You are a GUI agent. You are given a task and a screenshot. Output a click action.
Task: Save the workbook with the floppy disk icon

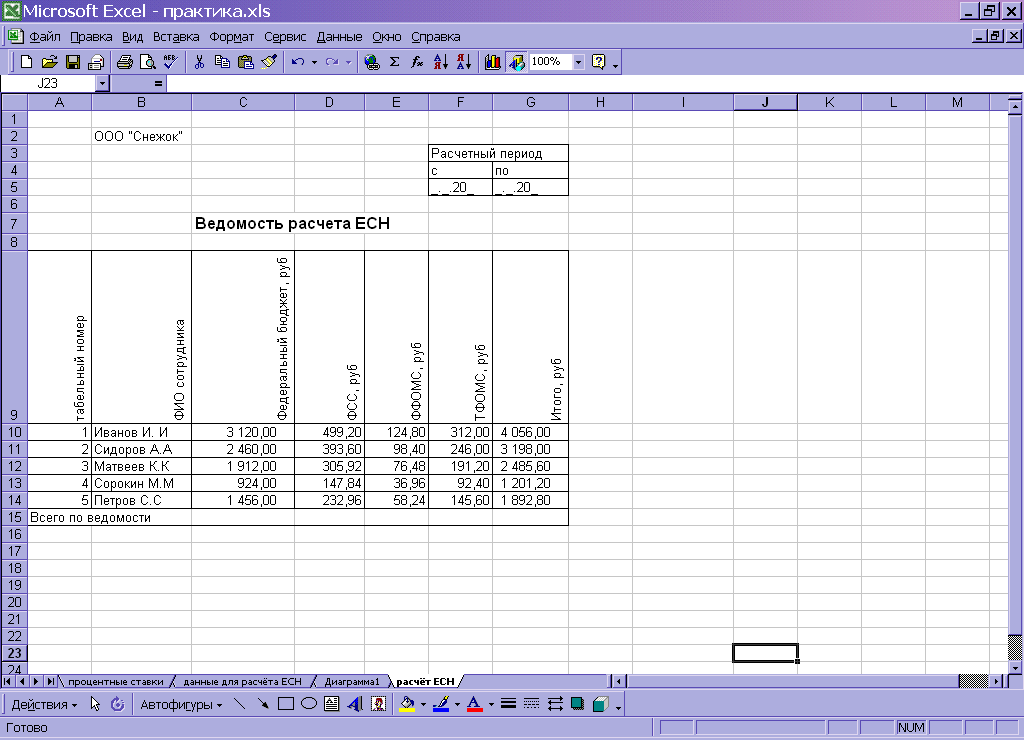[x=73, y=62]
